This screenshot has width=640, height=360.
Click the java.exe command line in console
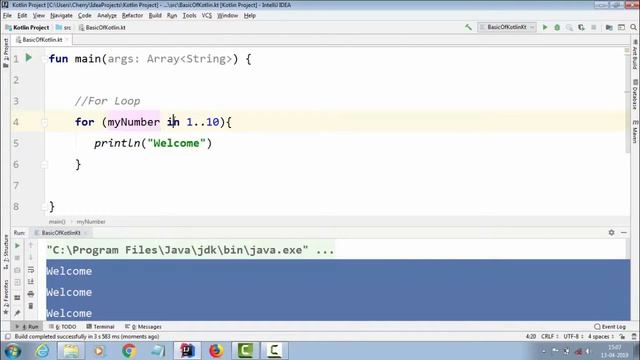tap(190, 250)
